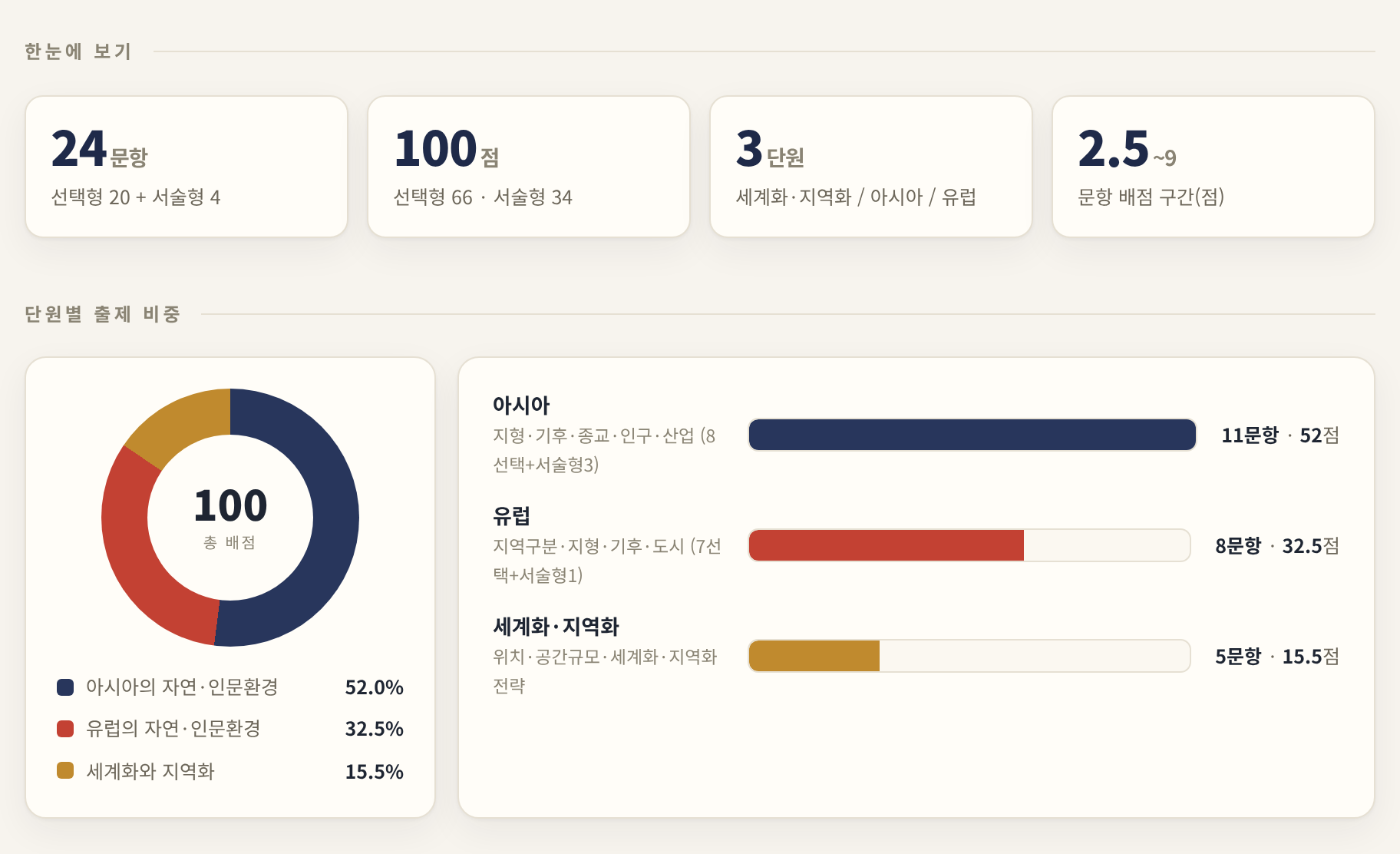Open the 3단원 summary card
Viewport: 1400px width, 854px height.
point(871,167)
